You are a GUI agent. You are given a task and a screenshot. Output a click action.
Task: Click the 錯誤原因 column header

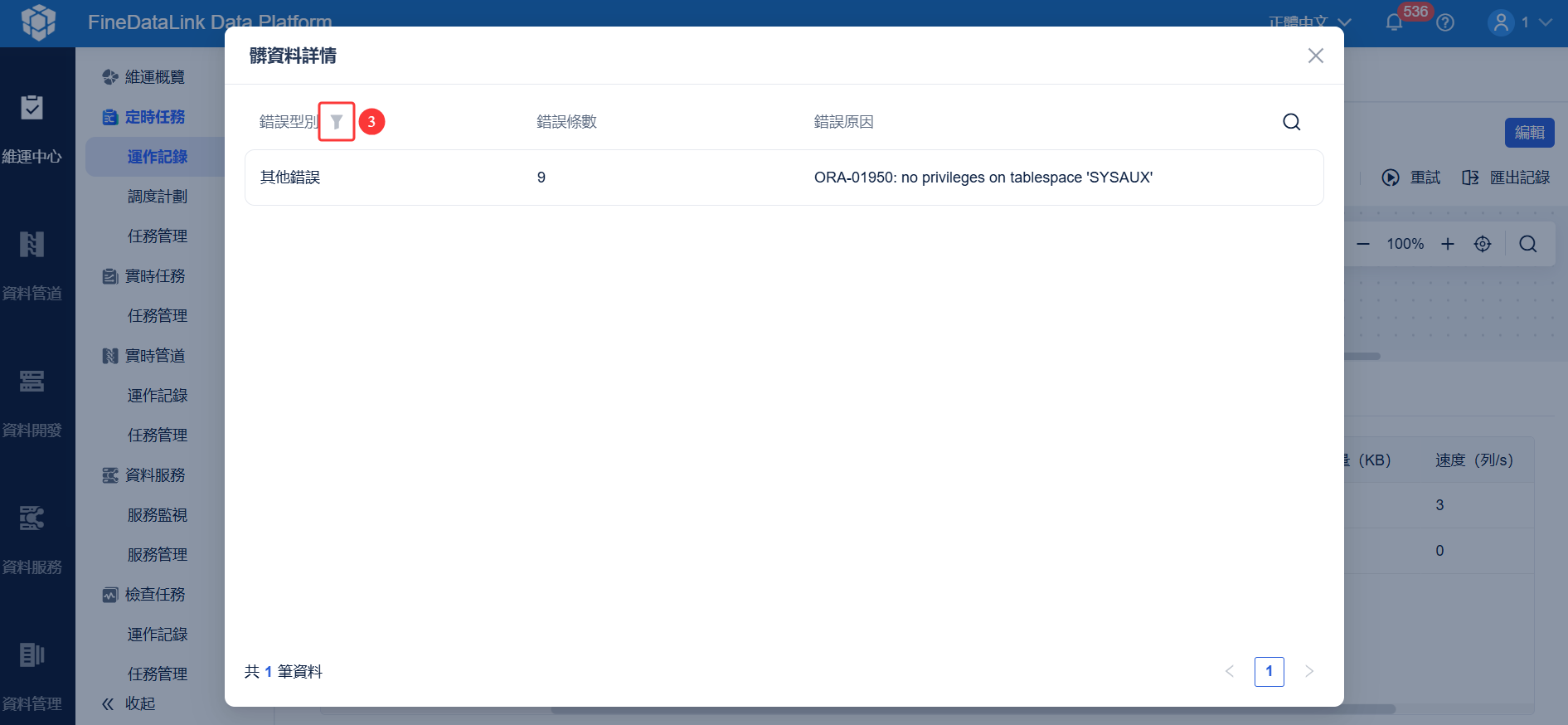pos(844,122)
